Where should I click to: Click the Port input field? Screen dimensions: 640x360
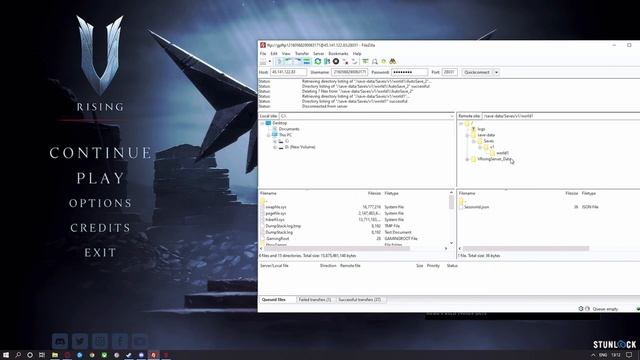[x=450, y=72]
